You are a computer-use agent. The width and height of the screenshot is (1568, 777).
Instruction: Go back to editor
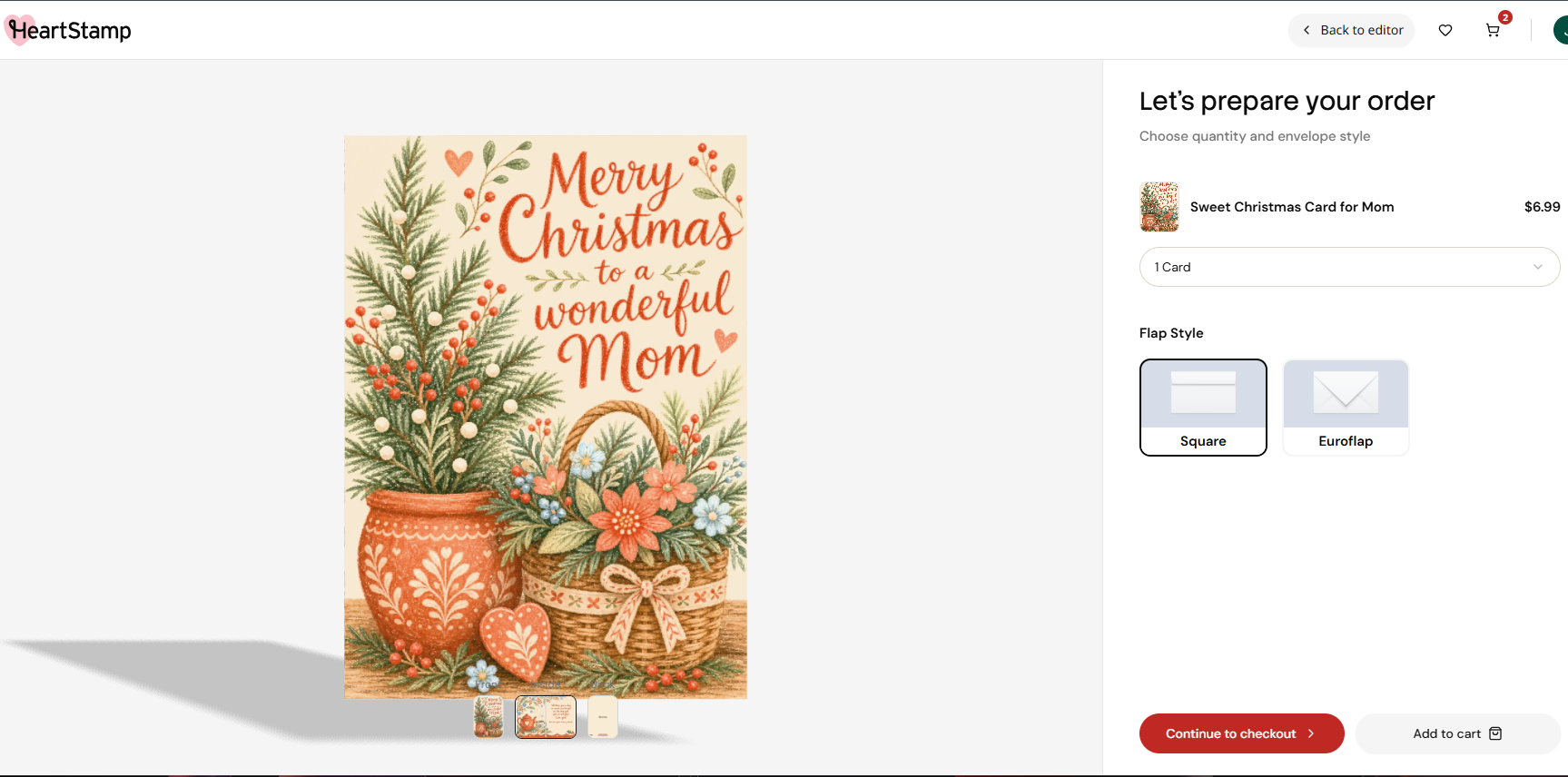(1351, 30)
